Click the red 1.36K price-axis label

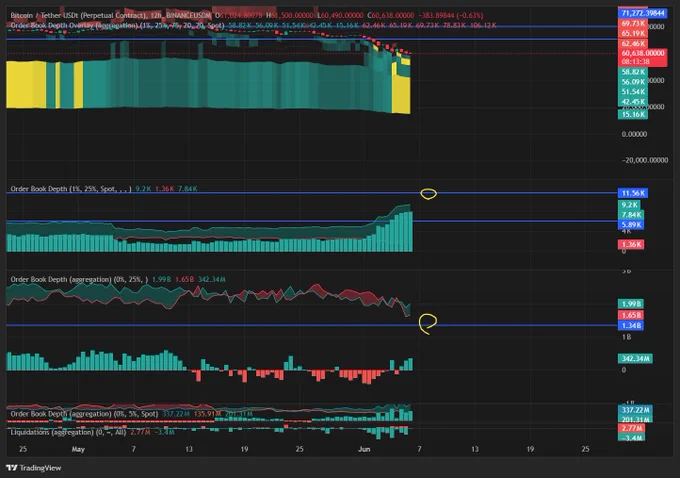[631, 245]
